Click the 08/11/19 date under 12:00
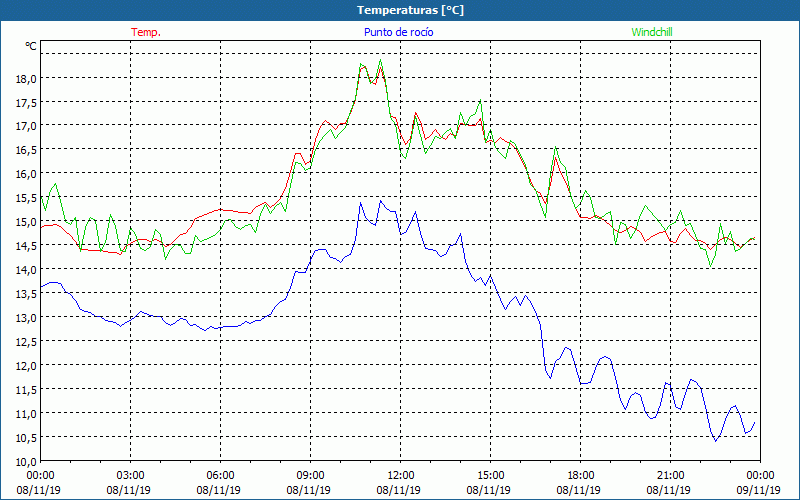800x500 pixels. point(398,490)
